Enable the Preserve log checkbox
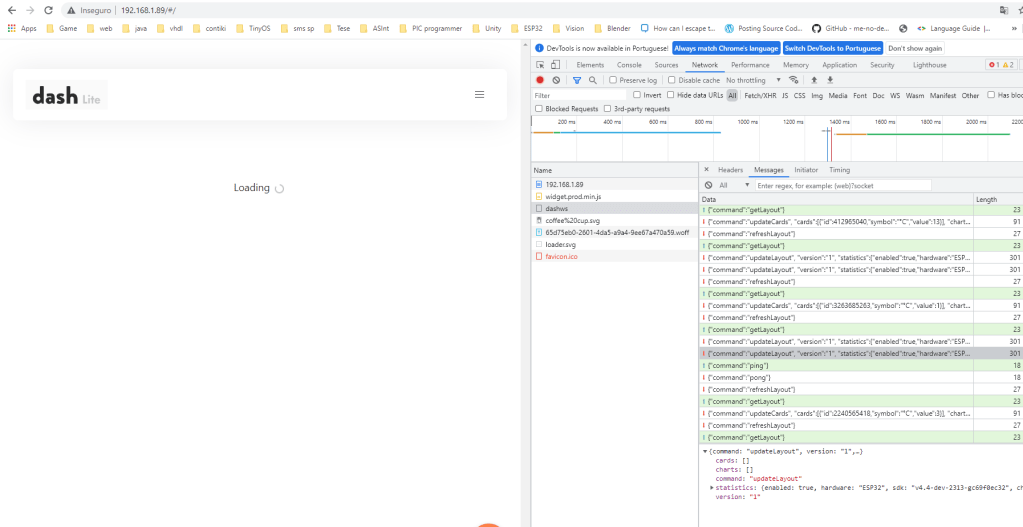The height and width of the screenshot is (527, 1023). coord(613,80)
